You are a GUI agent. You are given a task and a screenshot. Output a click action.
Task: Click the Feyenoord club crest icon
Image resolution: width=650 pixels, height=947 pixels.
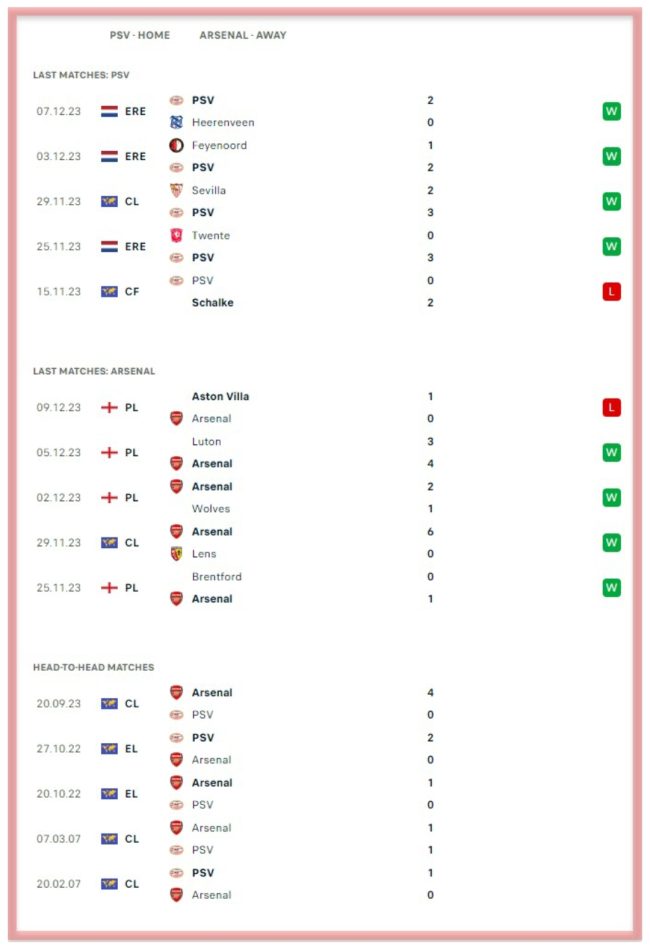(x=176, y=146)
